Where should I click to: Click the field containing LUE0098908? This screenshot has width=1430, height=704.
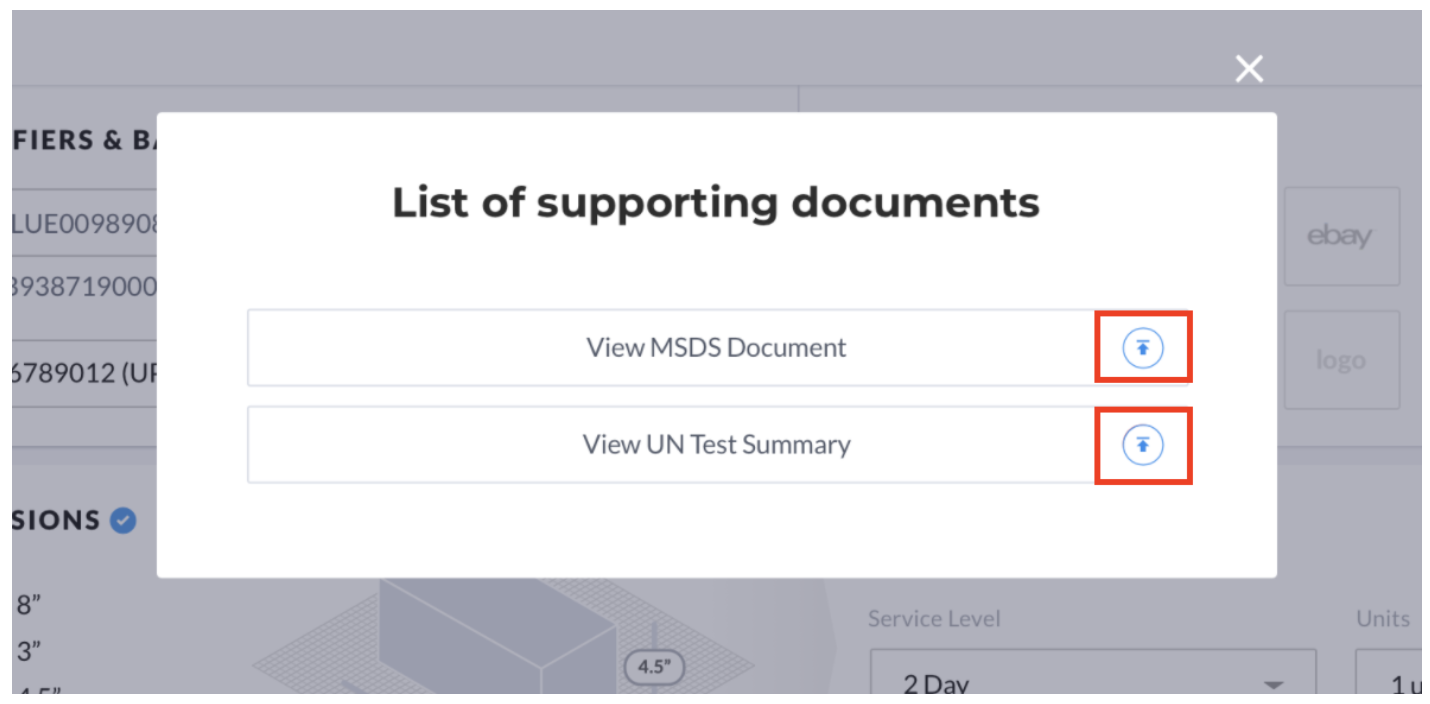(85, 222)
